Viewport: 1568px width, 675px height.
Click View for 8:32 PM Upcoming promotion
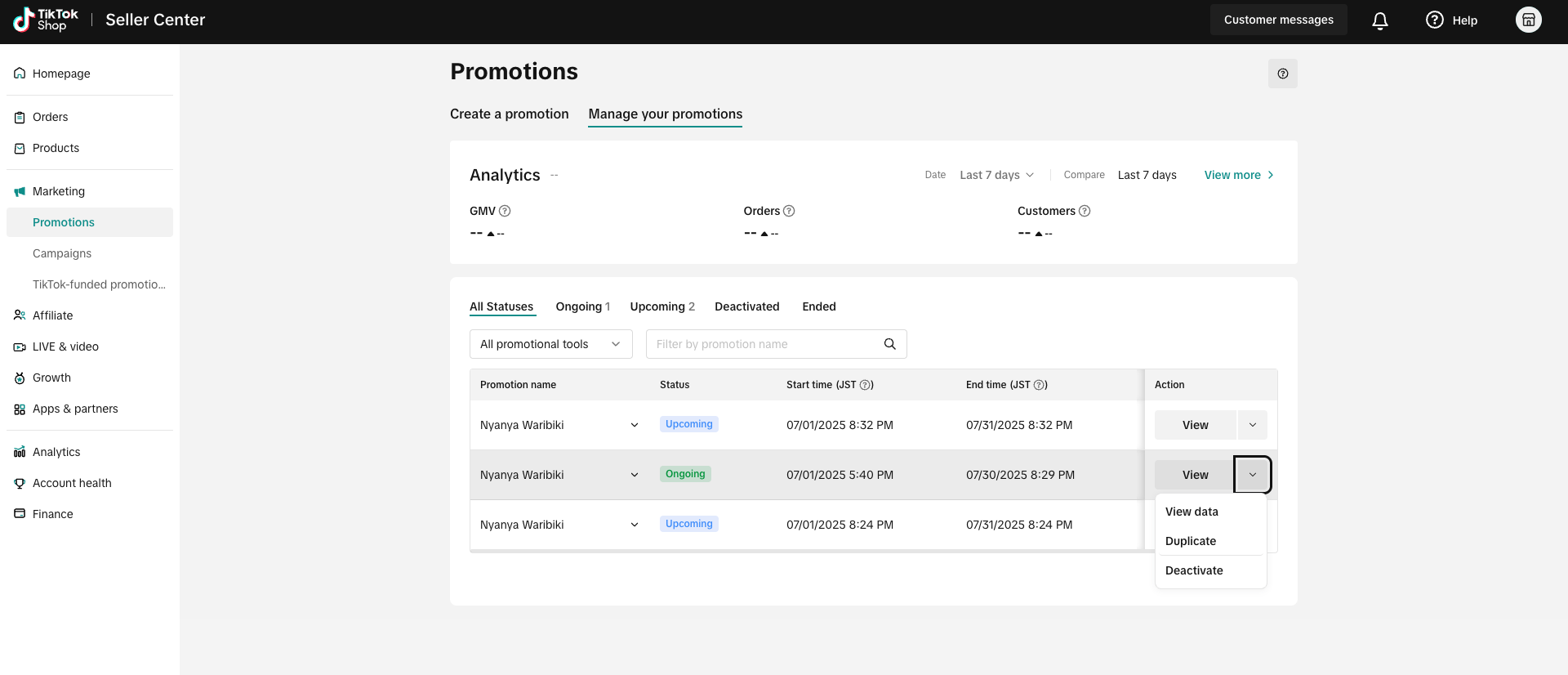pyautogui.click(x=1196, y=425)
